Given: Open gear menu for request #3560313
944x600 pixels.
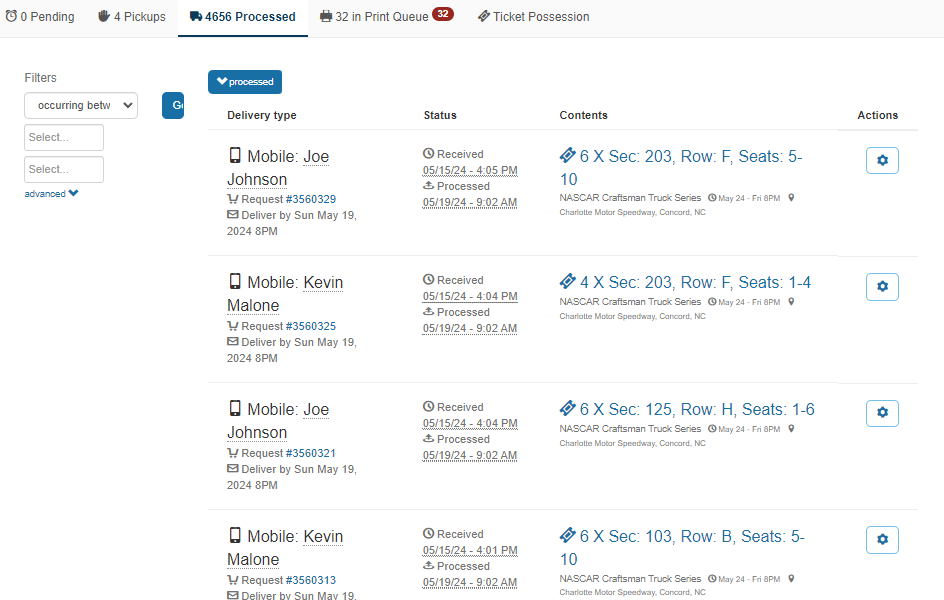Looking at the screenshot, I should tap(882, 540).
